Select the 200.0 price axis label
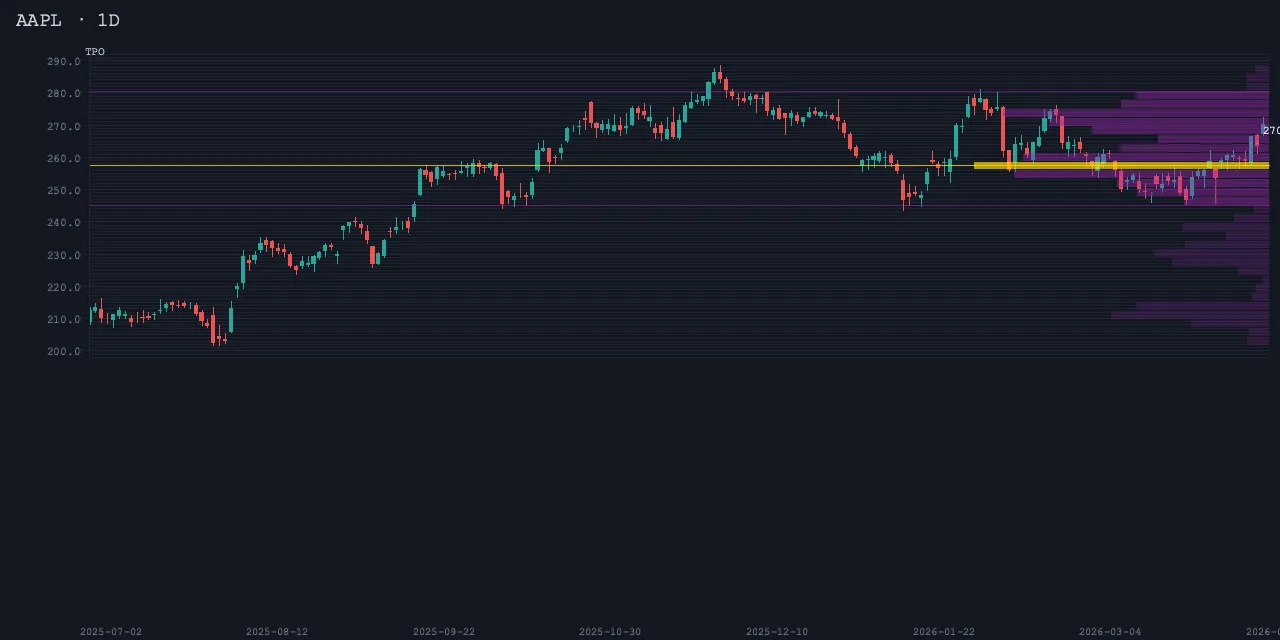 [x=63, y=352]
